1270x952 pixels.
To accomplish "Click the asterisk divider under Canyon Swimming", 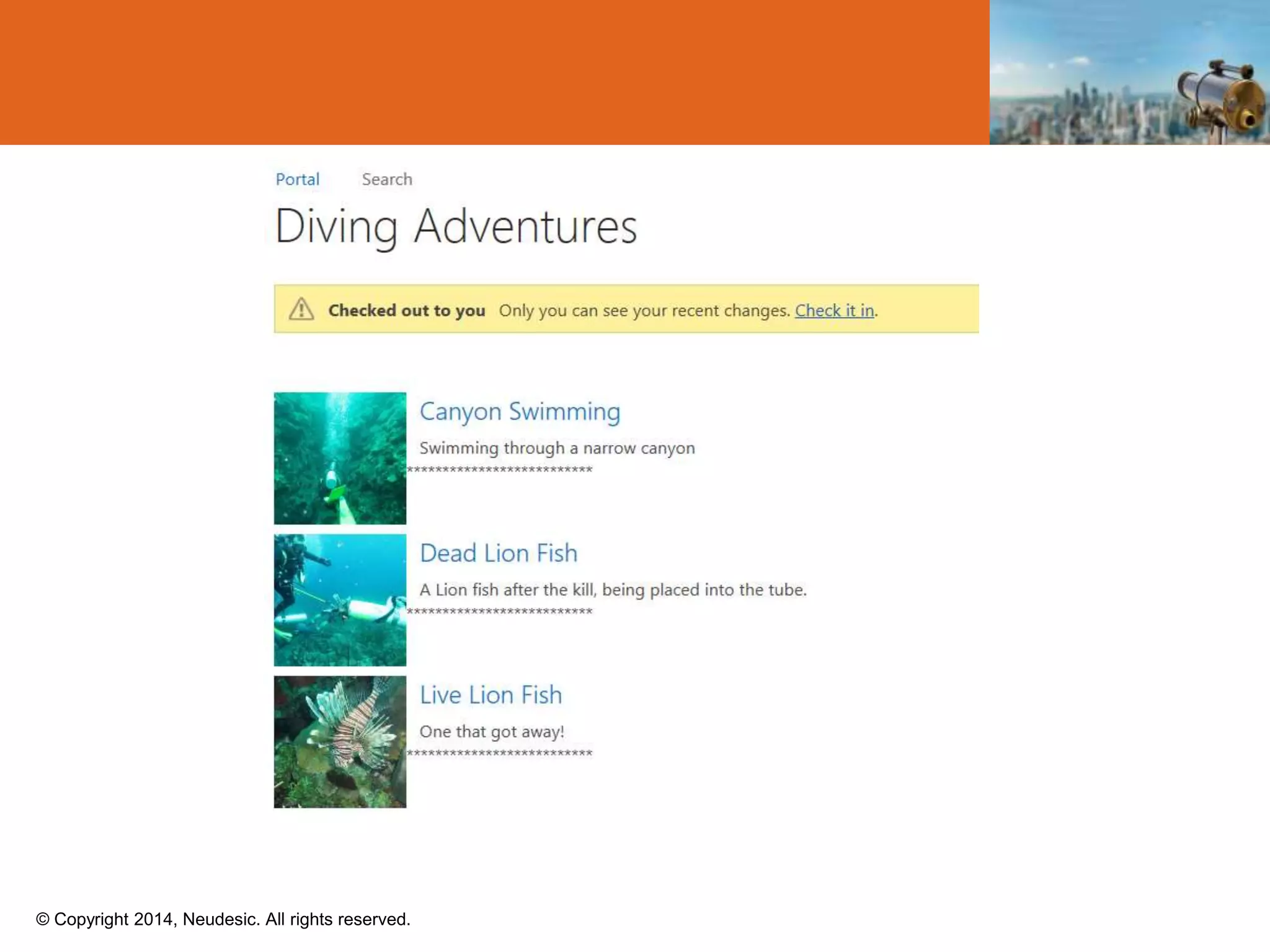I will (x=500, y=470).
